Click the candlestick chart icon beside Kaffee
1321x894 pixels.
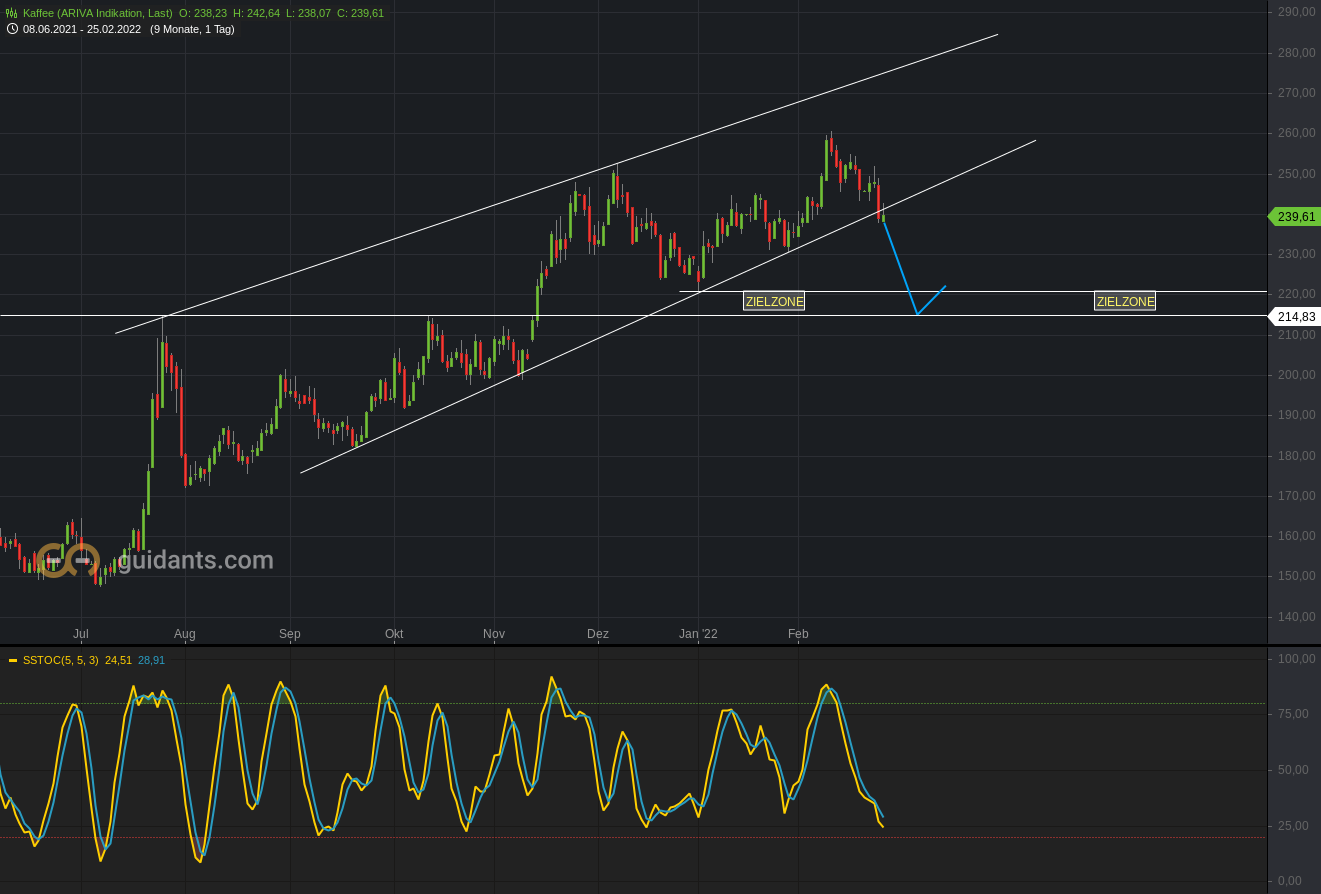(x=12, y=13)
